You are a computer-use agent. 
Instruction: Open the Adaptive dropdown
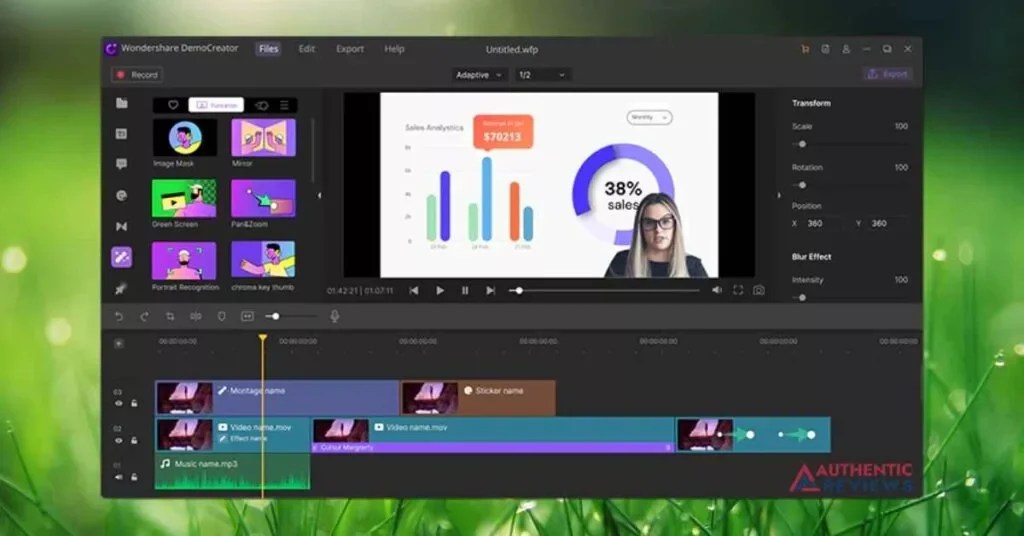478,75
